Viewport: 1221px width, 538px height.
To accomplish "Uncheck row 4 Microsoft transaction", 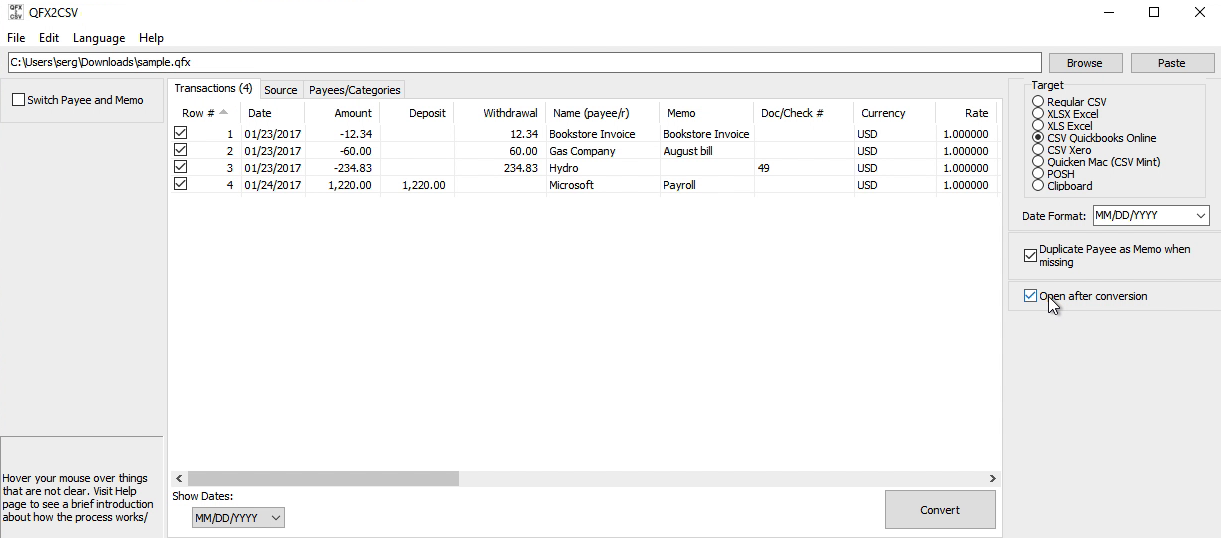I will [180, 184].
